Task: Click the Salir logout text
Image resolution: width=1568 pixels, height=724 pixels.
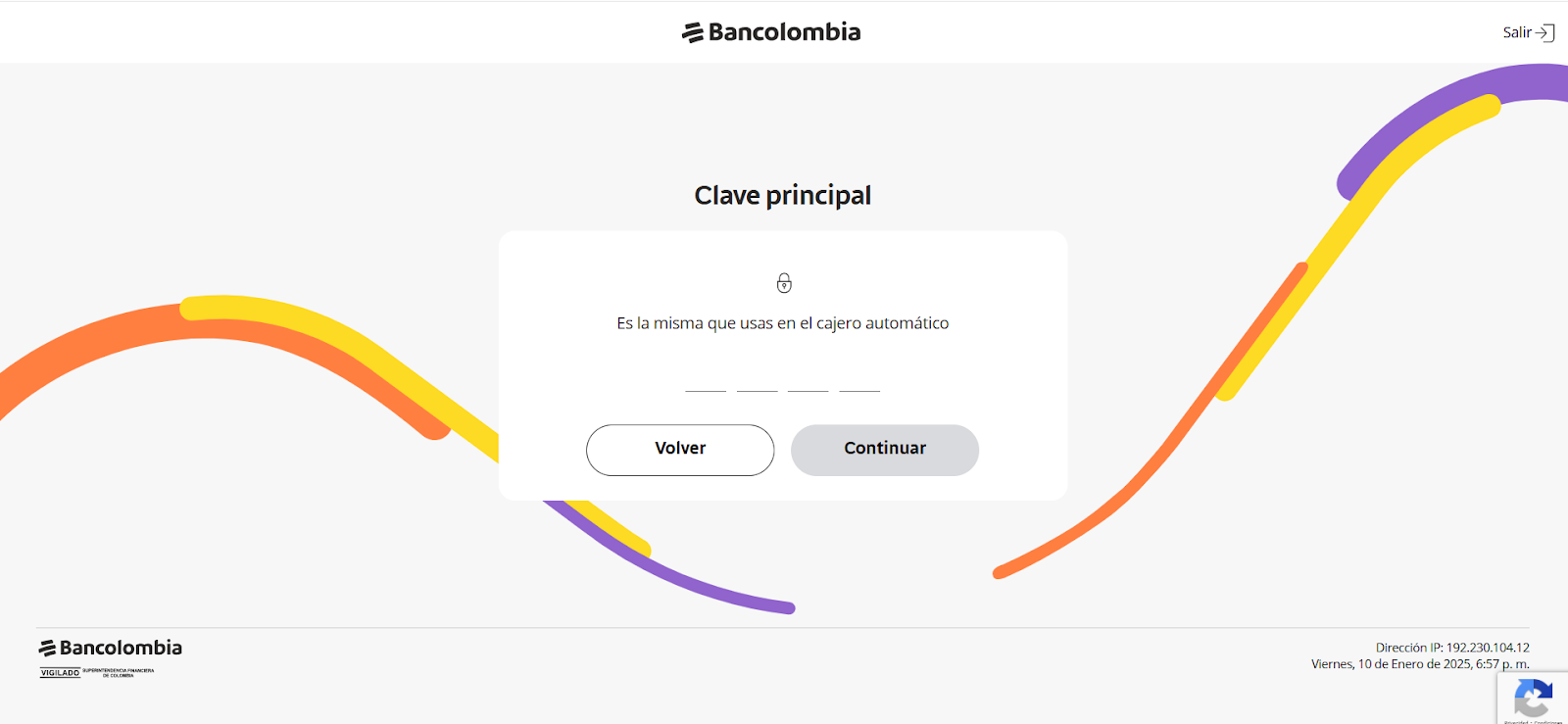Action: point(1516,32)
